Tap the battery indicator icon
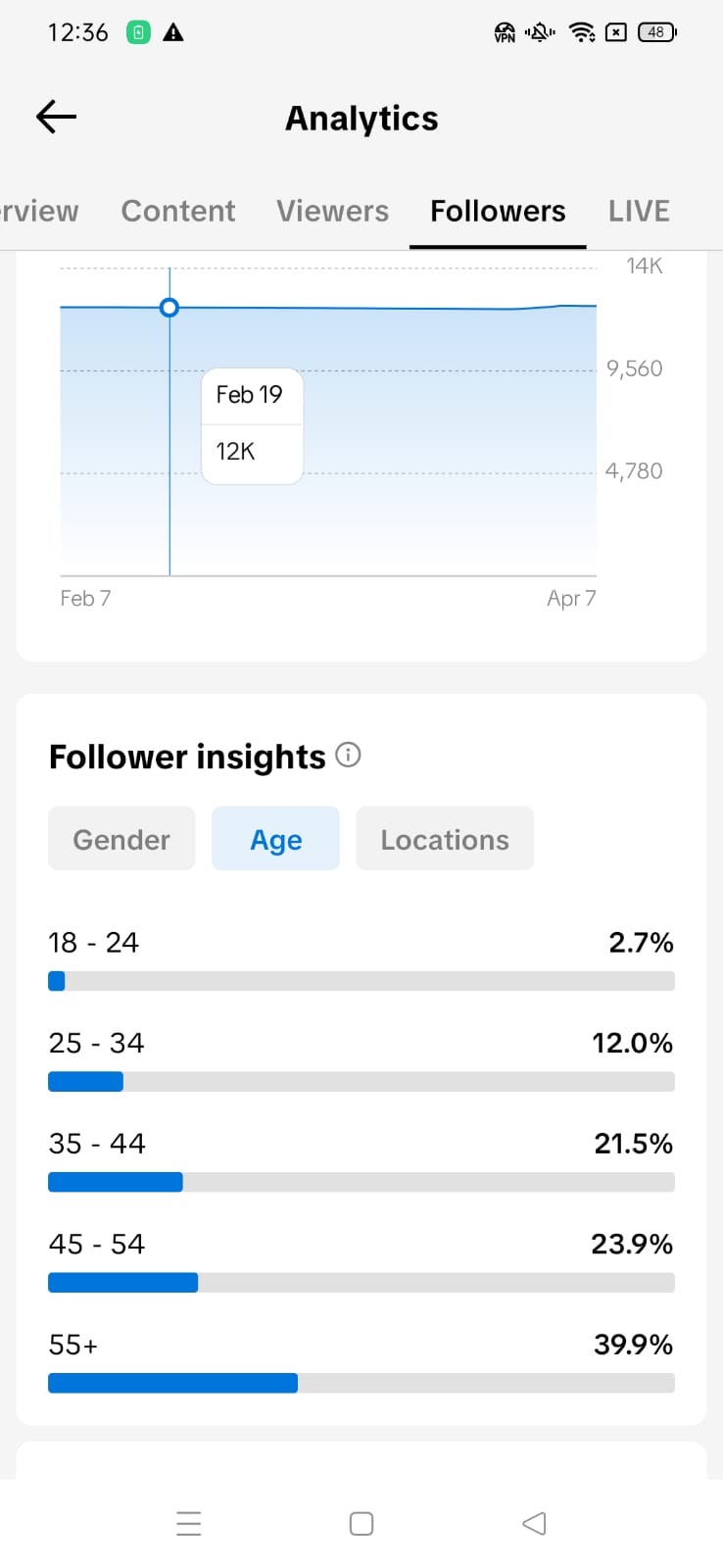The image size is (723, 1568). [656, 32]
